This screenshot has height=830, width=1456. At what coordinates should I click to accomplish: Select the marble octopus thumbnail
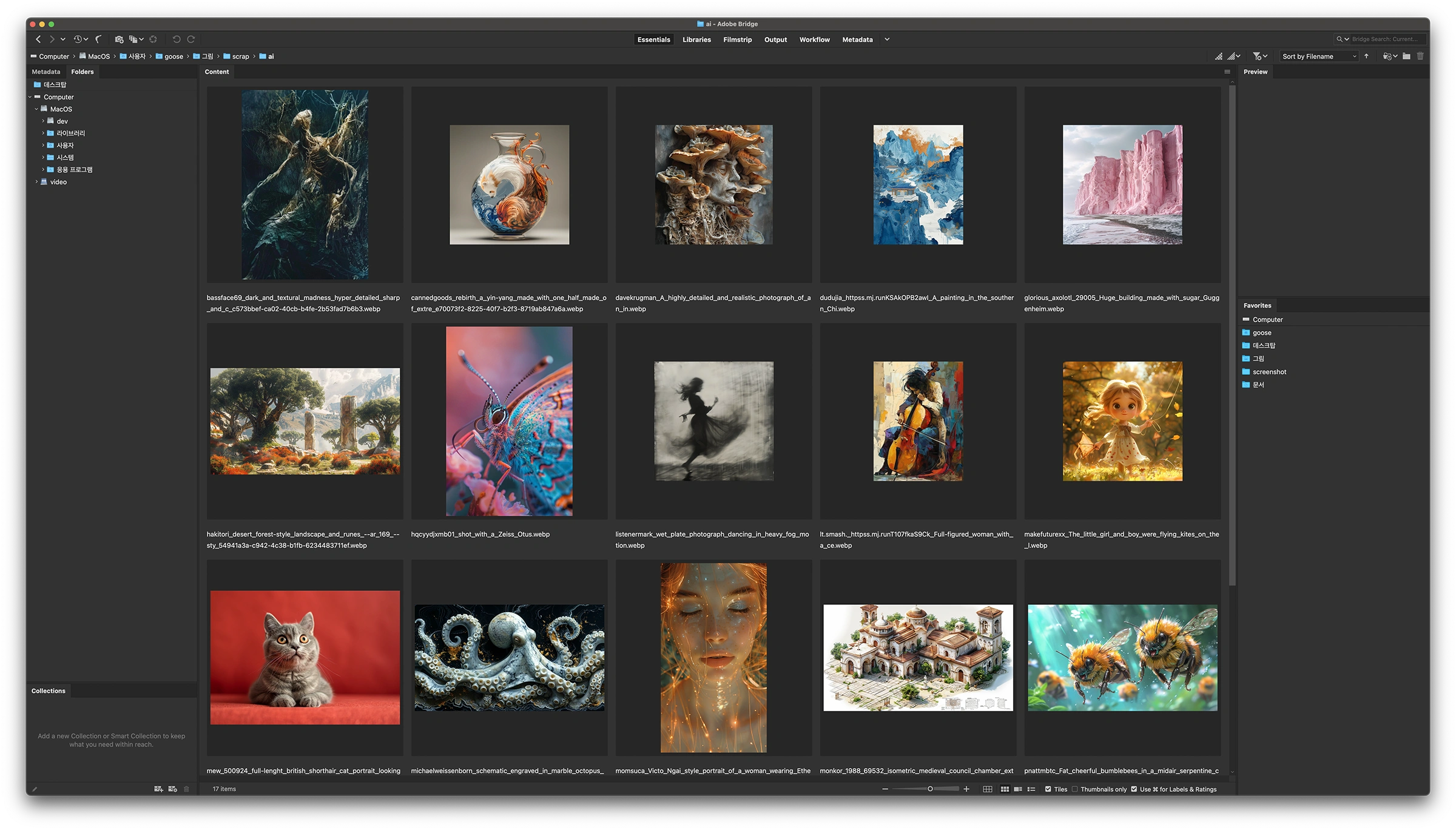[x=509, y=658]
